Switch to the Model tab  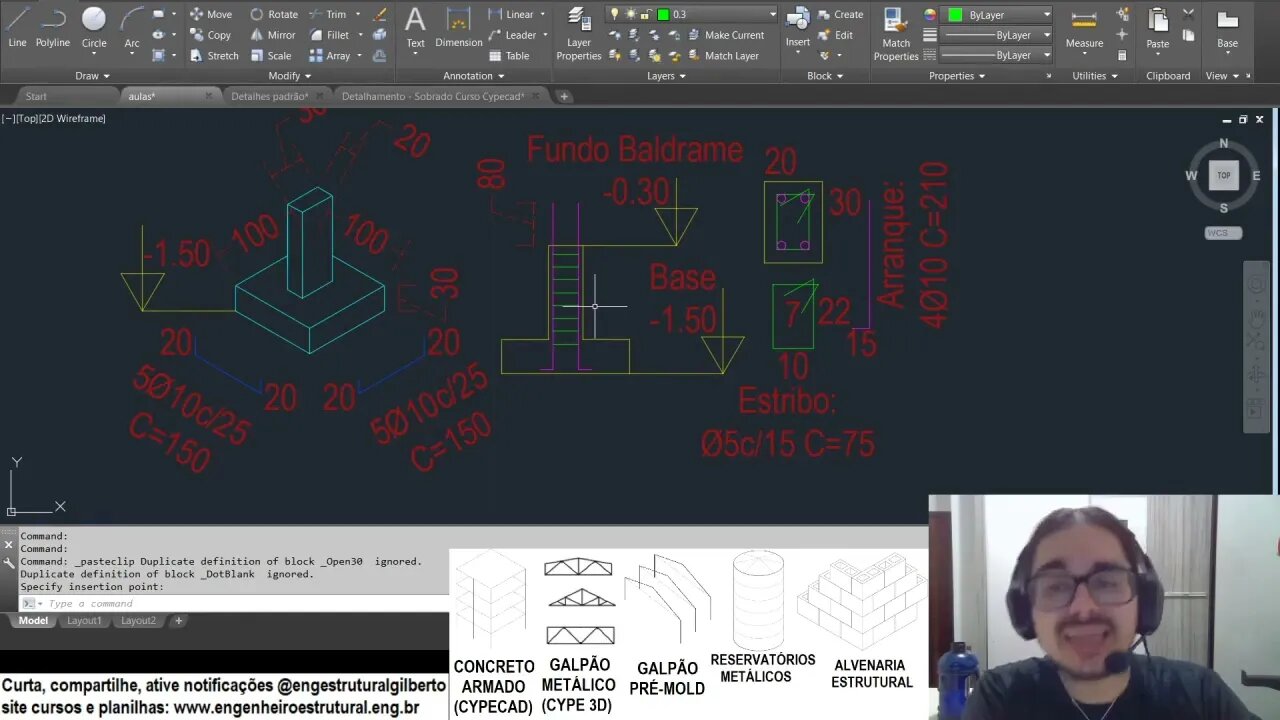coord(33,621)
